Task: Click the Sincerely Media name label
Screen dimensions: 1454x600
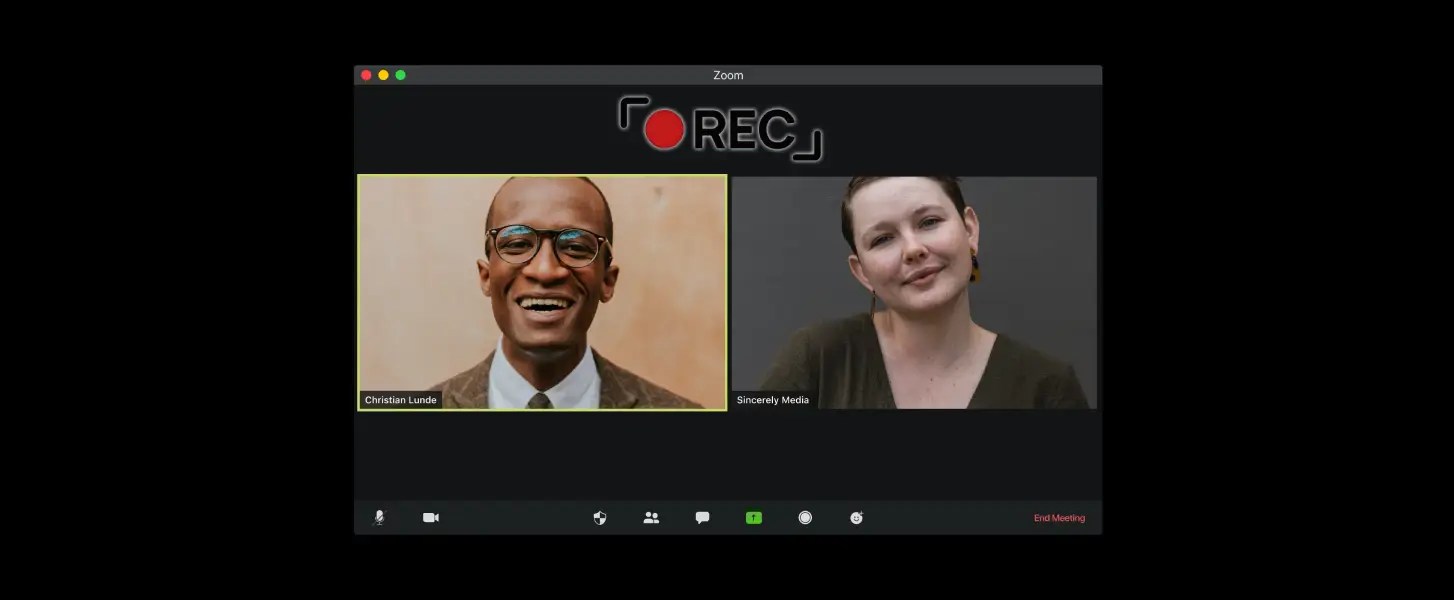Action: click(x=774, y=400)
